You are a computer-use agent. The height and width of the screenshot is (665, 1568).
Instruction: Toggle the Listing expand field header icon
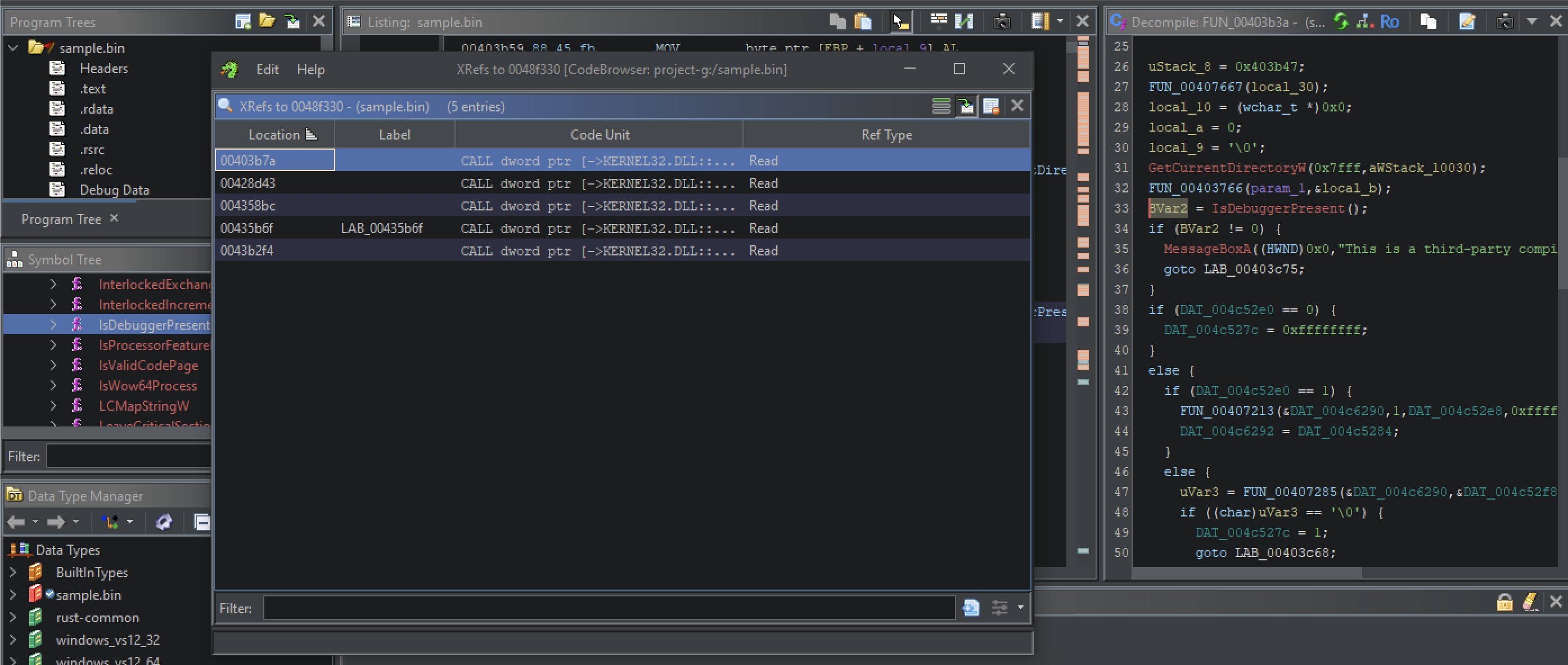coord(939,22)
